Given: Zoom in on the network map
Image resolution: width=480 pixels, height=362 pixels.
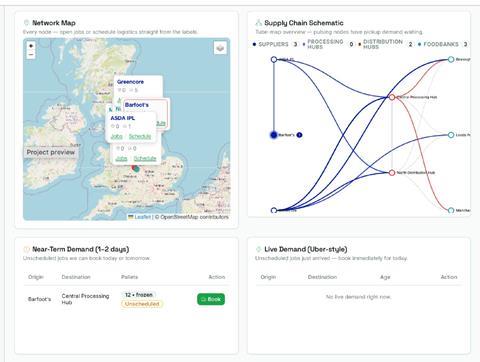Looking at the screenshot, I should point(31,46).
